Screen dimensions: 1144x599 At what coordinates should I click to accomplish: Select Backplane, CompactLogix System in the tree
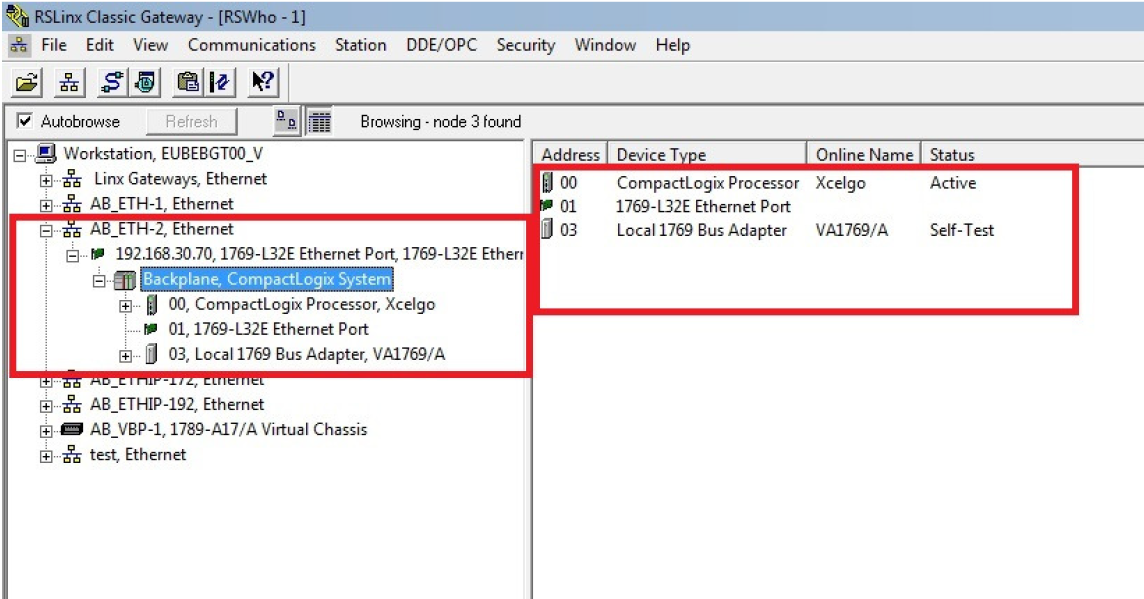(x=267, y=279)
